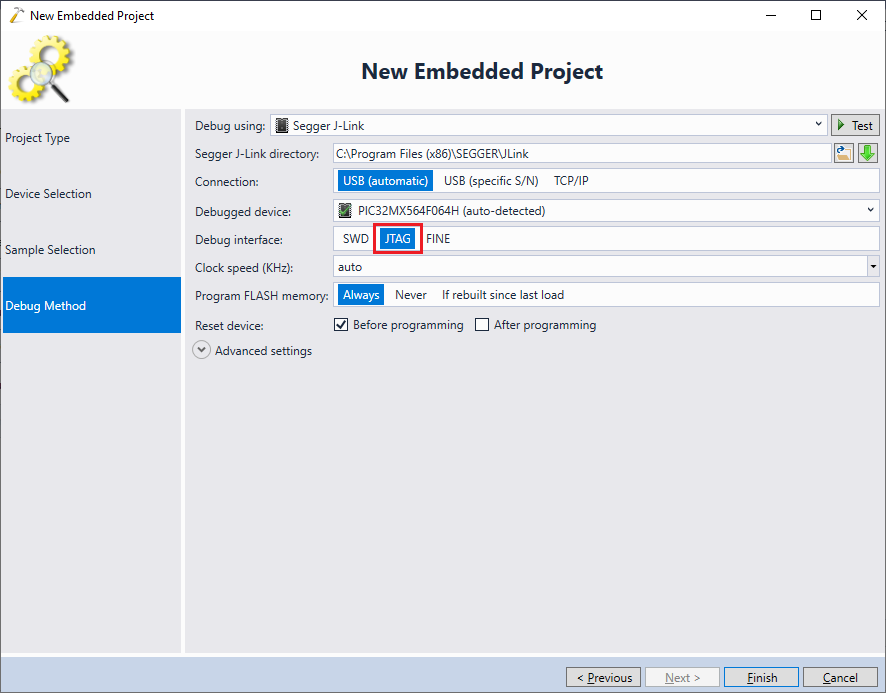The image size is (886, 693).
Task: Go to Project Type step
Action: [x=92, y=137]
